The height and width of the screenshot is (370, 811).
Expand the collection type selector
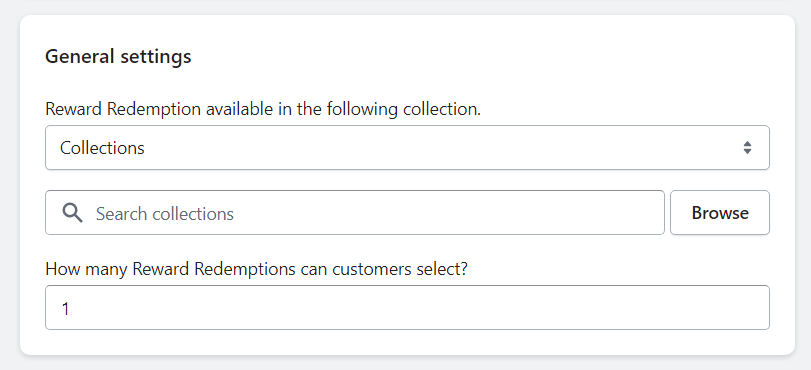click(x=407, y=147)
